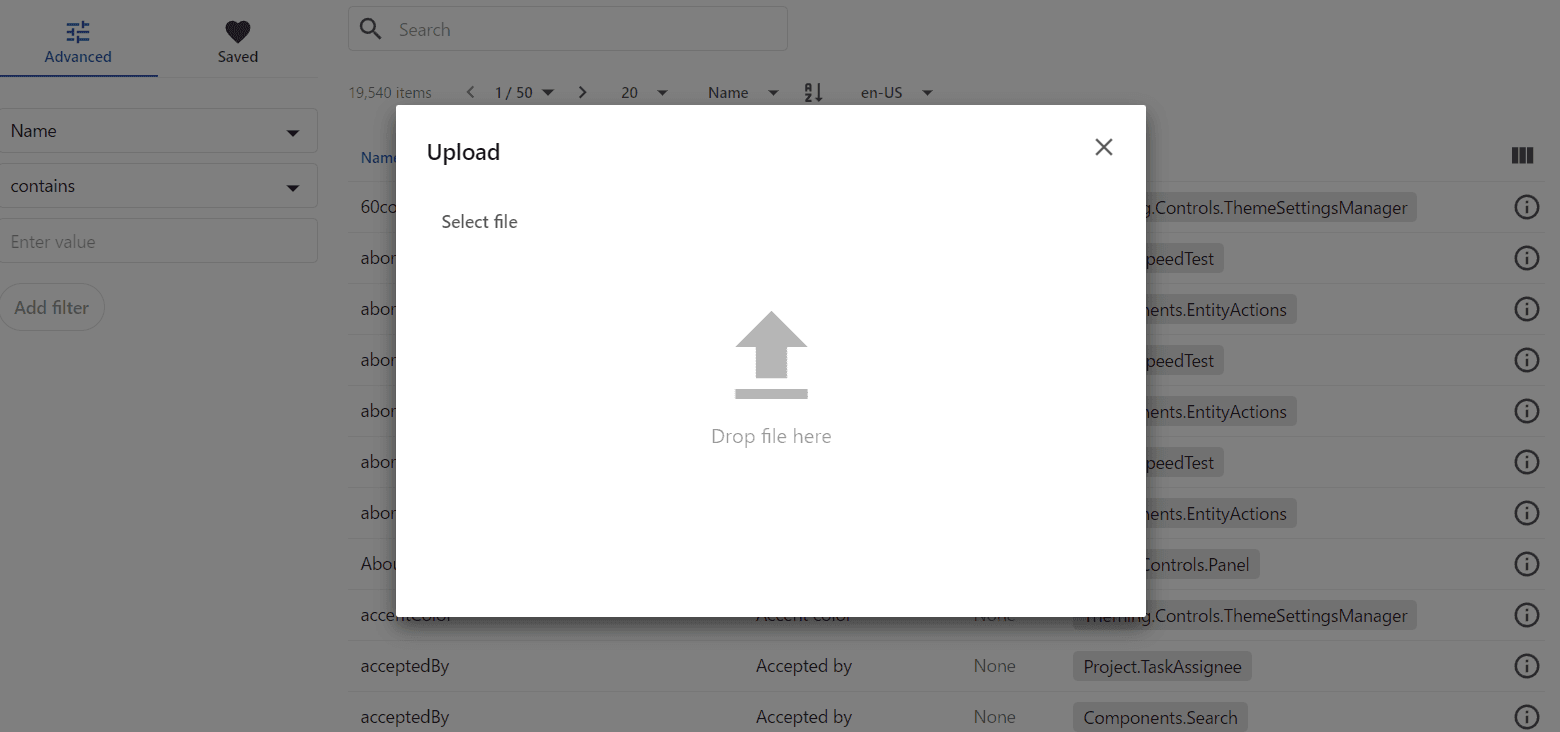Open the page size 20 dropdown

tap(644, 93)
